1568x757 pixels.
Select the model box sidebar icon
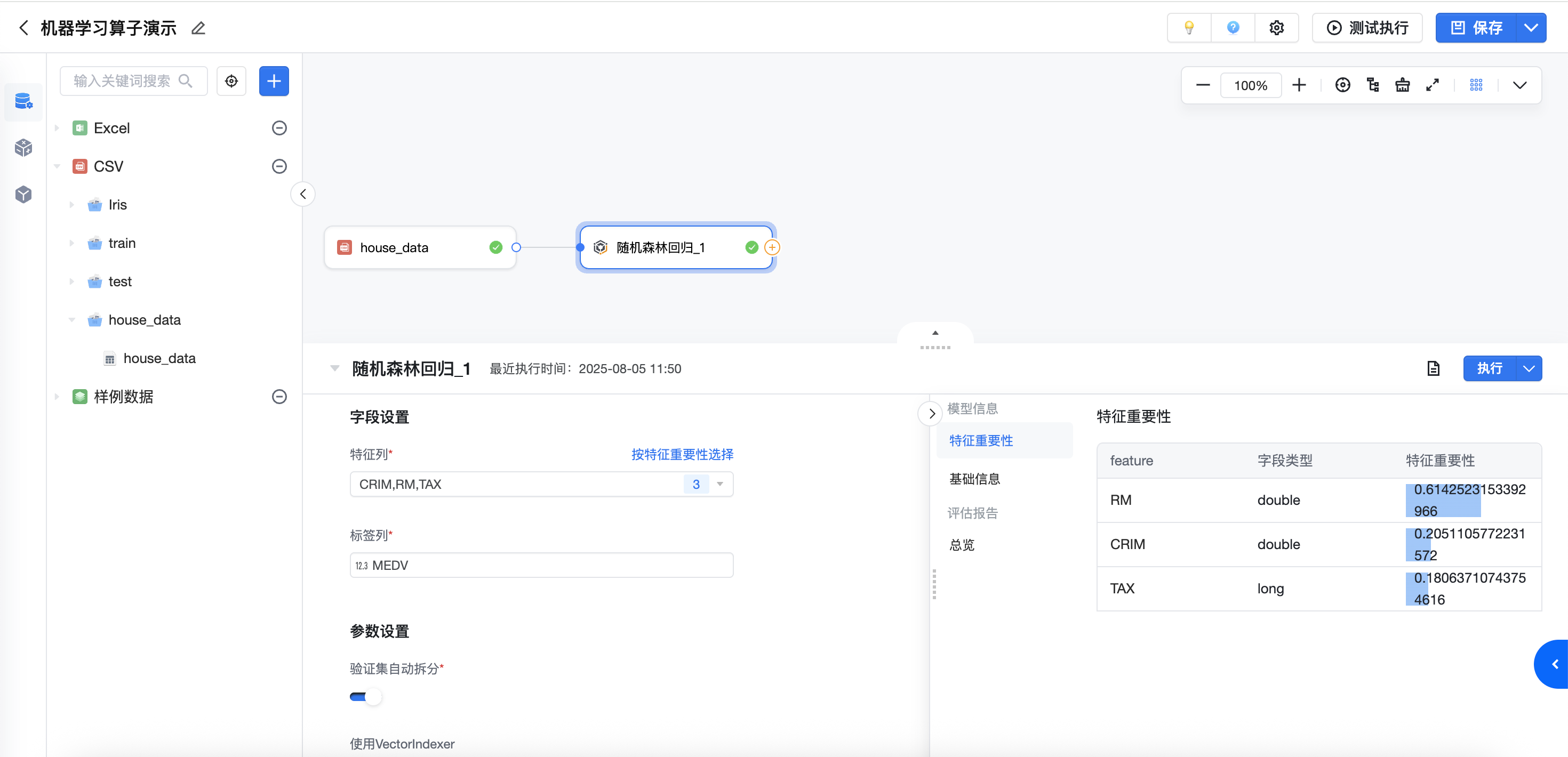pyautogui.click(x=23, y=194)
